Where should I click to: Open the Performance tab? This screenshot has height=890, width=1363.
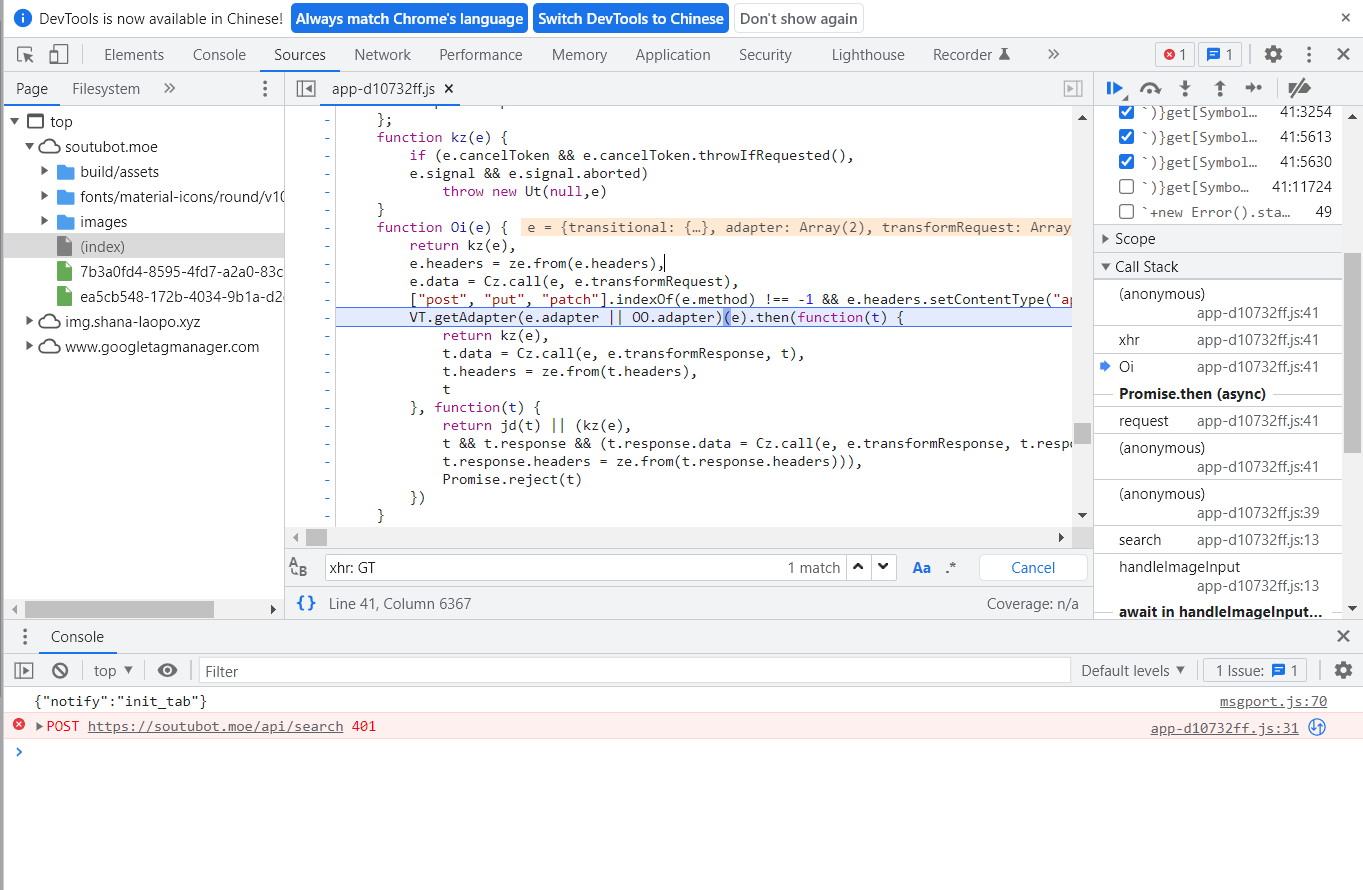480,55
